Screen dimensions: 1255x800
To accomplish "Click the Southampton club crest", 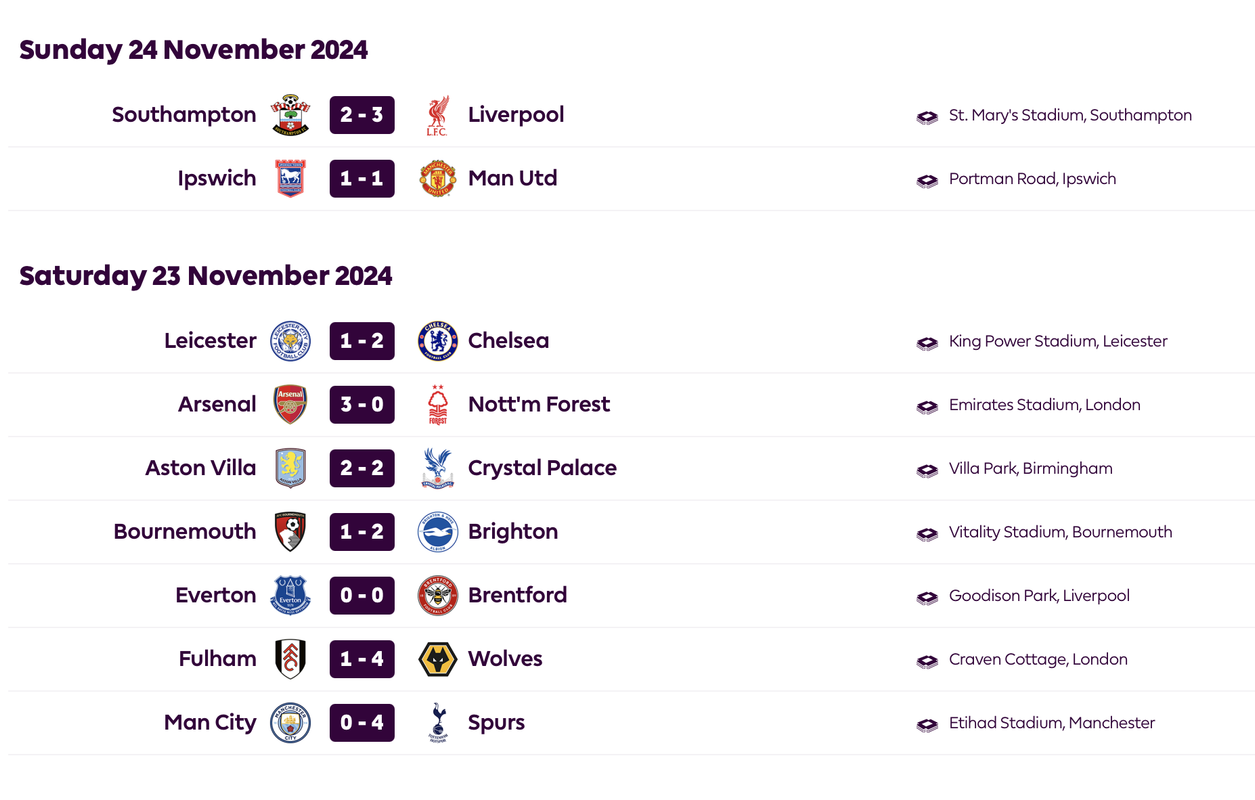I will pos(291,115).
